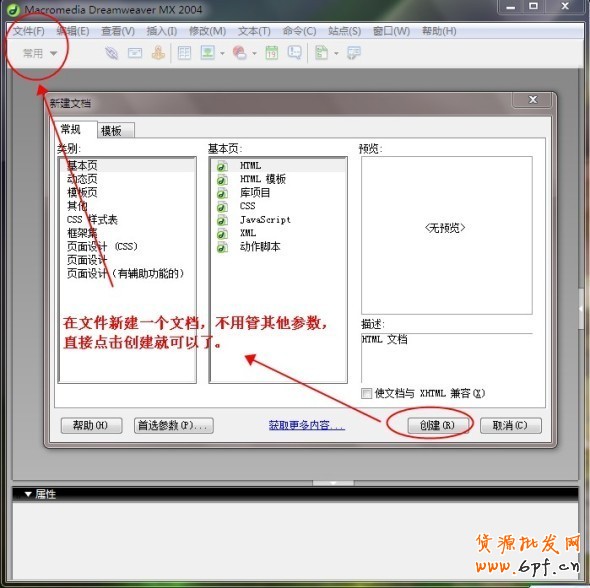The height and width of the screenshot is (588, 590).
Task: Insert the Date using the calendar icon
Action: tap(272, 53)
